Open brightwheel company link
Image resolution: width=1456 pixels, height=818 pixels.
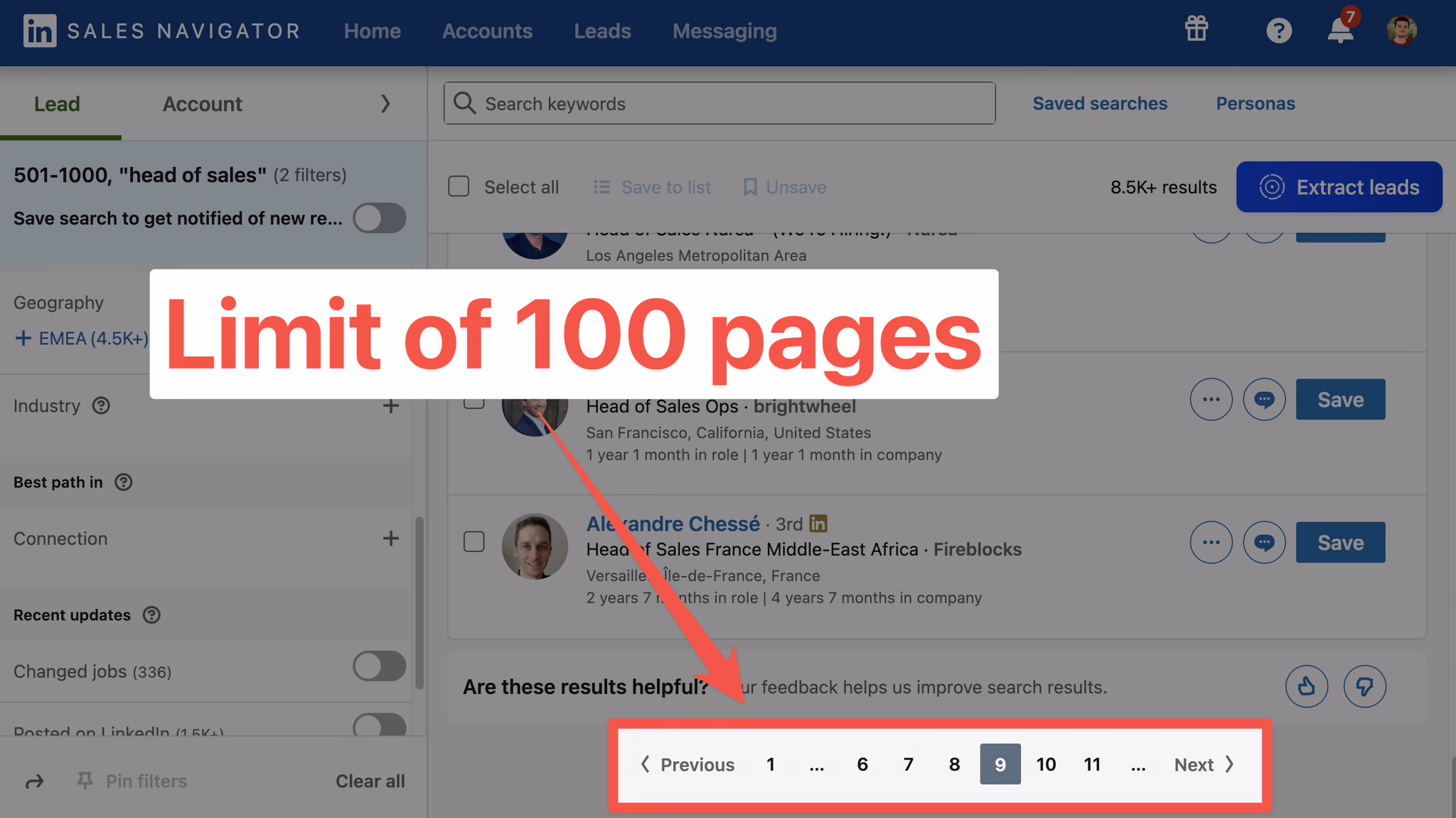coord(805,406)
